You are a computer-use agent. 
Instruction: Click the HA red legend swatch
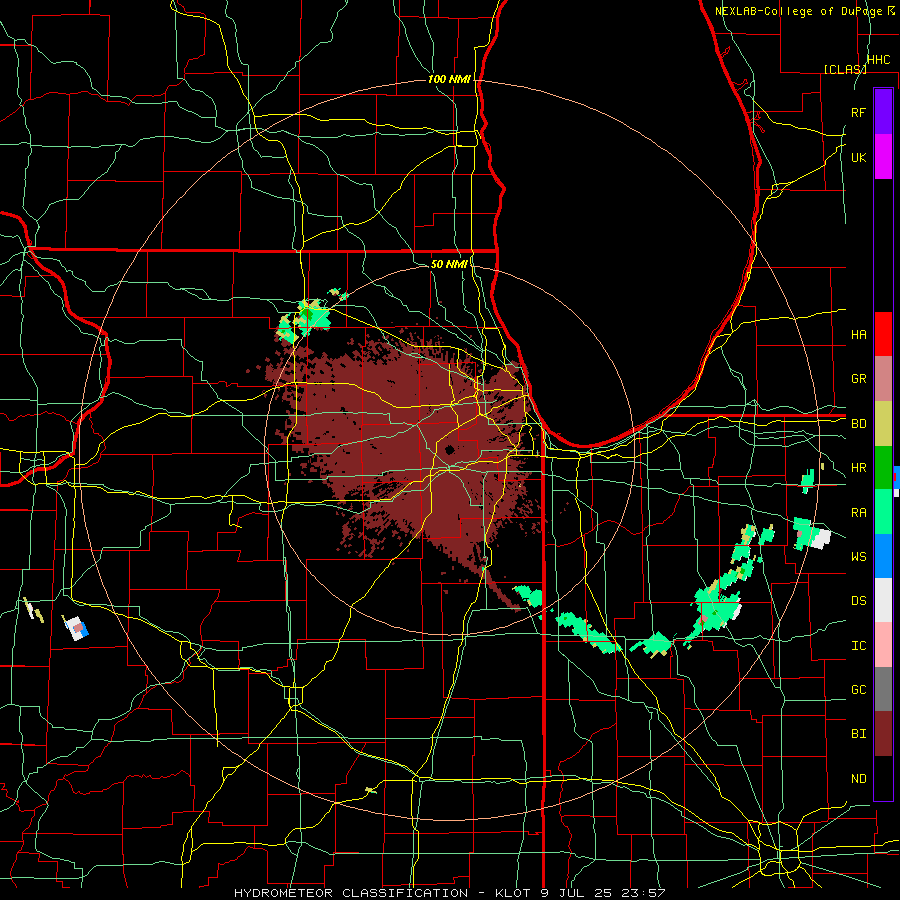[883, 334]
